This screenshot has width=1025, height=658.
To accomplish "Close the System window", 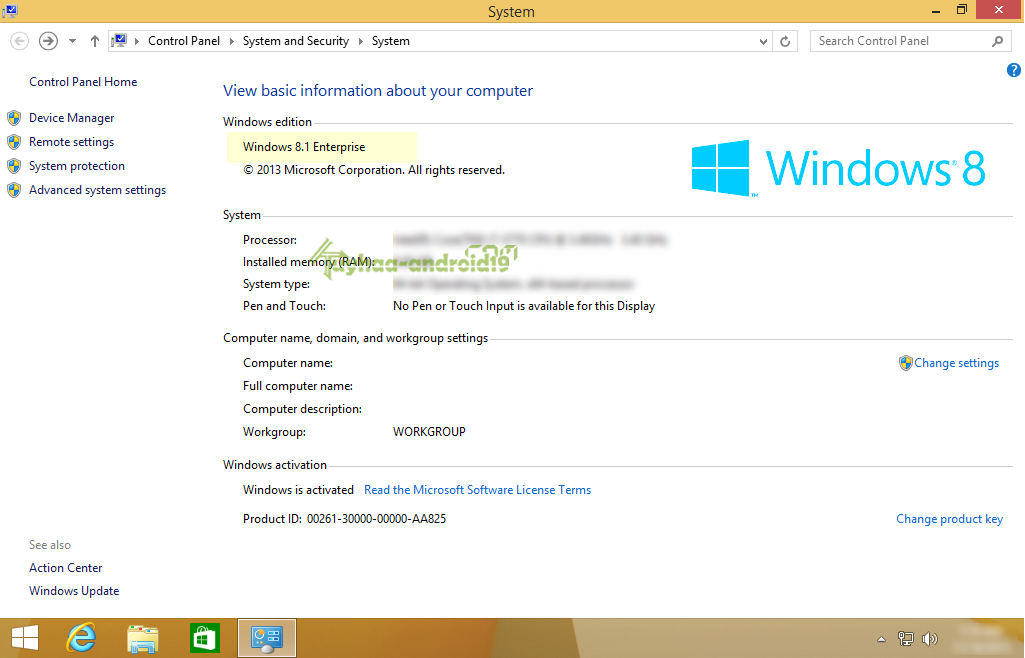I will coord(998,10).
